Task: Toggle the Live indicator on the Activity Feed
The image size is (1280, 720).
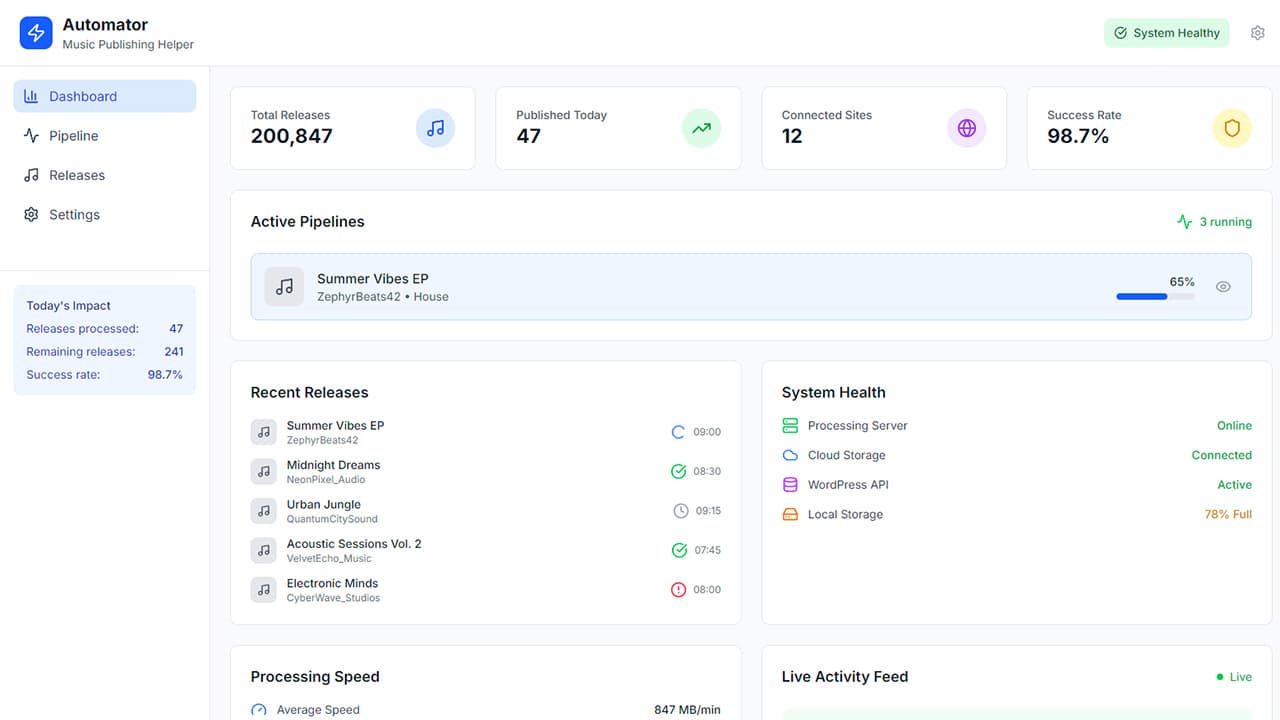Action: pyautogui.click(x=1234, y=676)
